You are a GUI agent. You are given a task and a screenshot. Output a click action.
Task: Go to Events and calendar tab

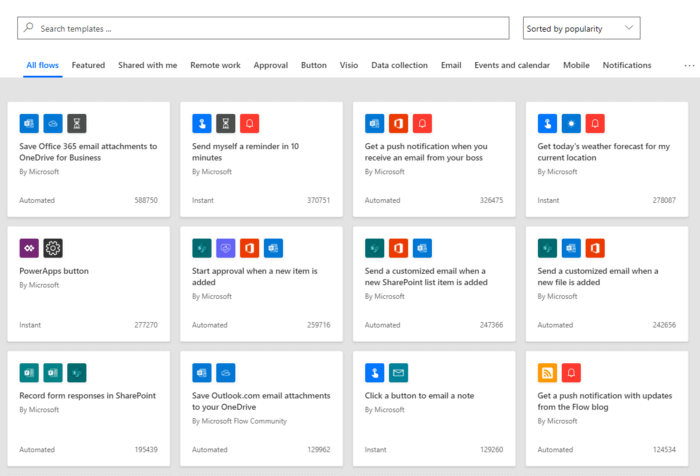click(511, 65)
